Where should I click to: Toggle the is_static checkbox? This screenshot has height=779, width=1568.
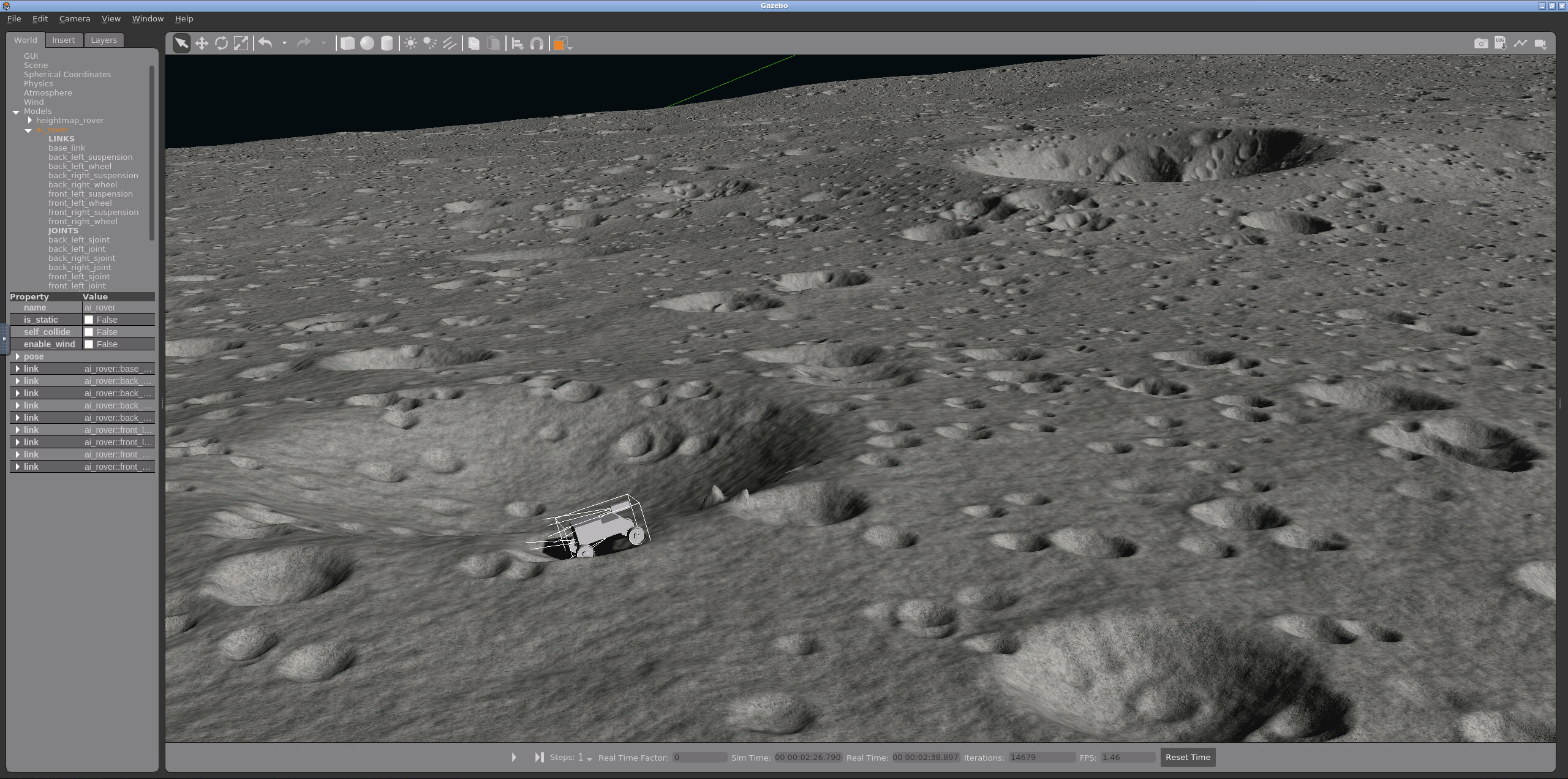click(x=89, y=320)
